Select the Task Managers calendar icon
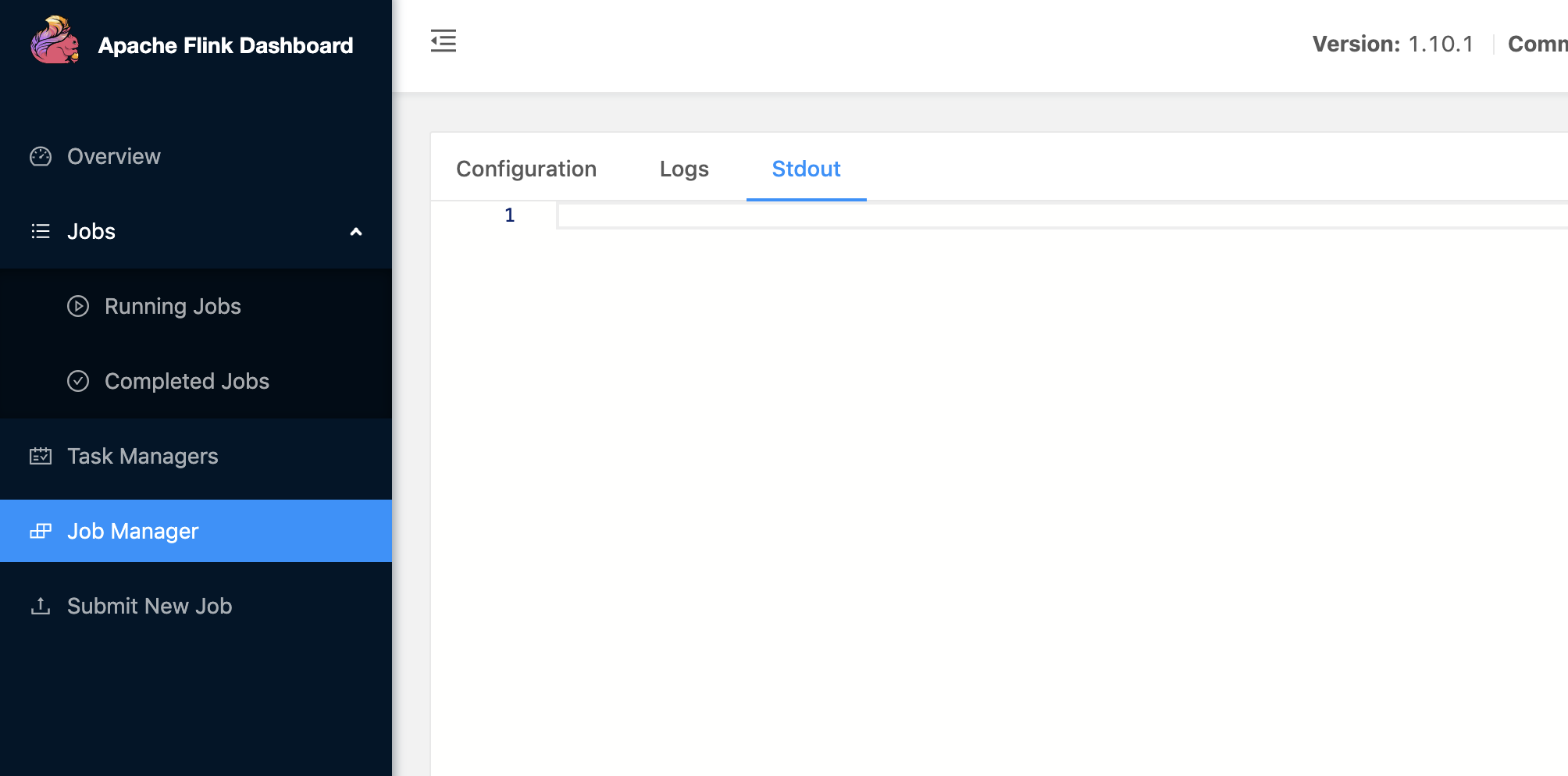 [x=41, y=456]
